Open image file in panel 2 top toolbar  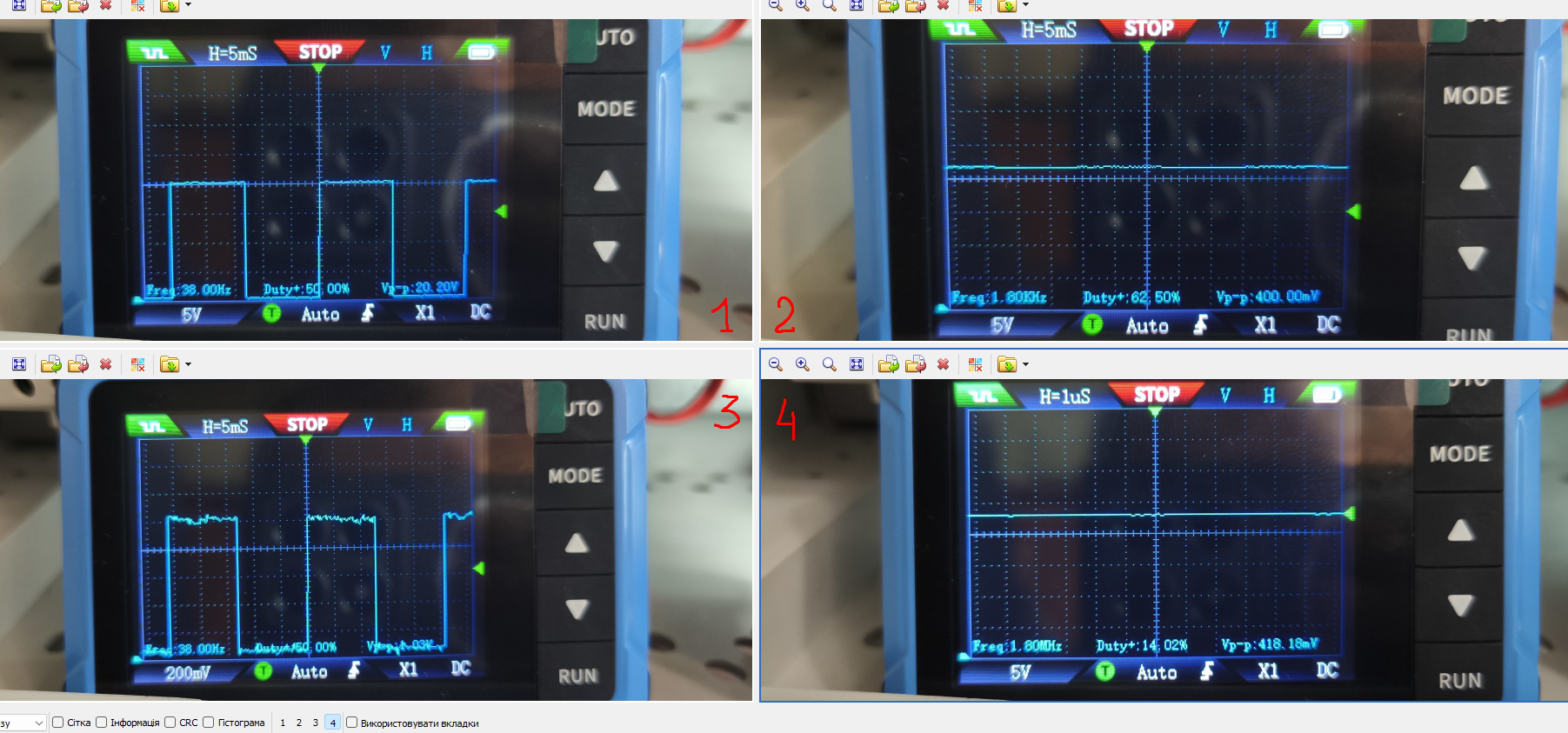889,5
